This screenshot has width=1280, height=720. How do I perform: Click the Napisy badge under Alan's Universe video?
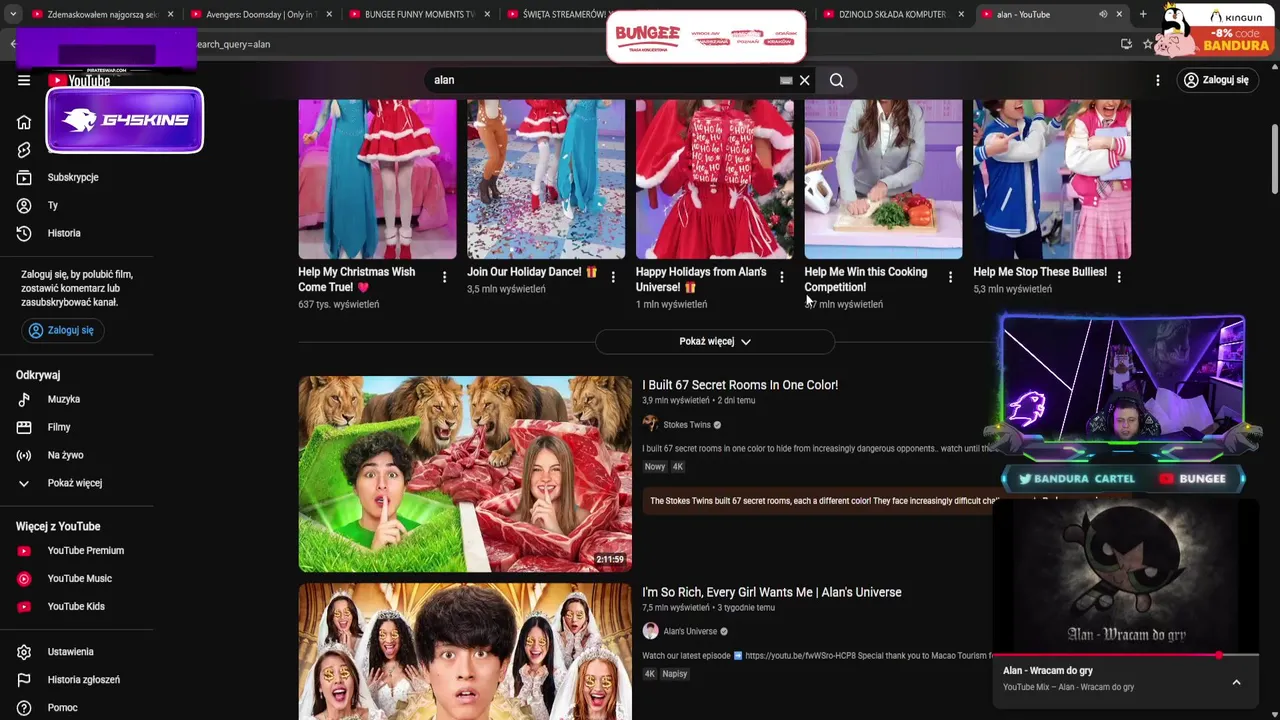tap(675, 674)
